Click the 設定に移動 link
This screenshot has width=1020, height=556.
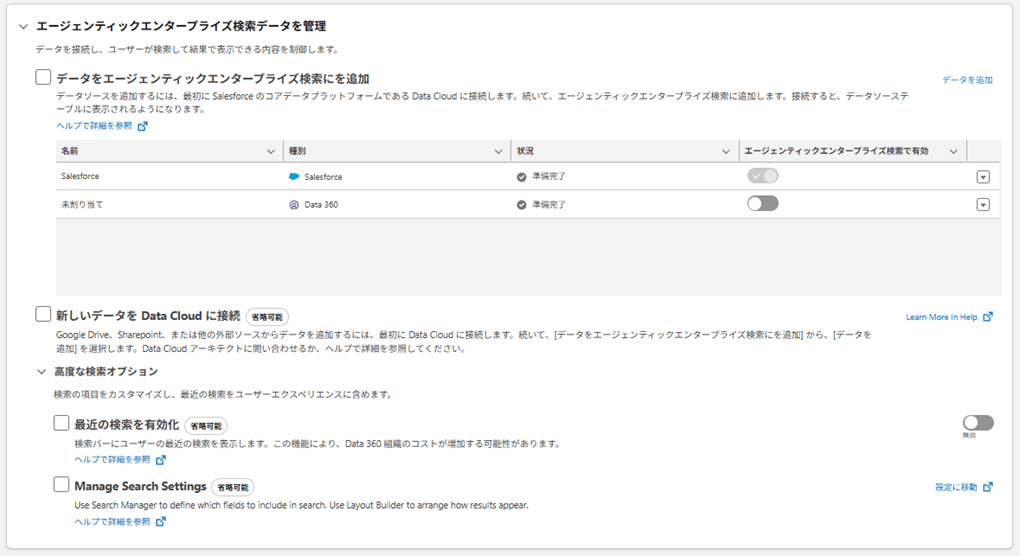pos(956,487)
